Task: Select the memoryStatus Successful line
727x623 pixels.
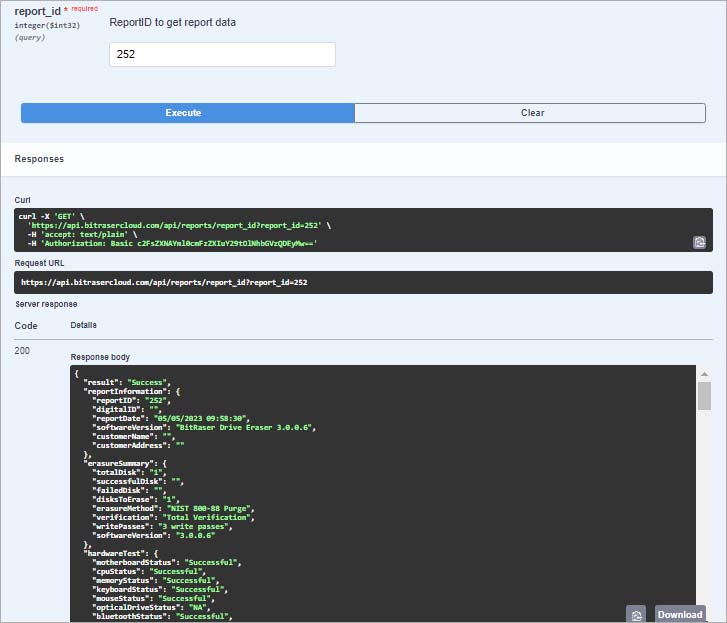Action: click(x=156, y=580)
